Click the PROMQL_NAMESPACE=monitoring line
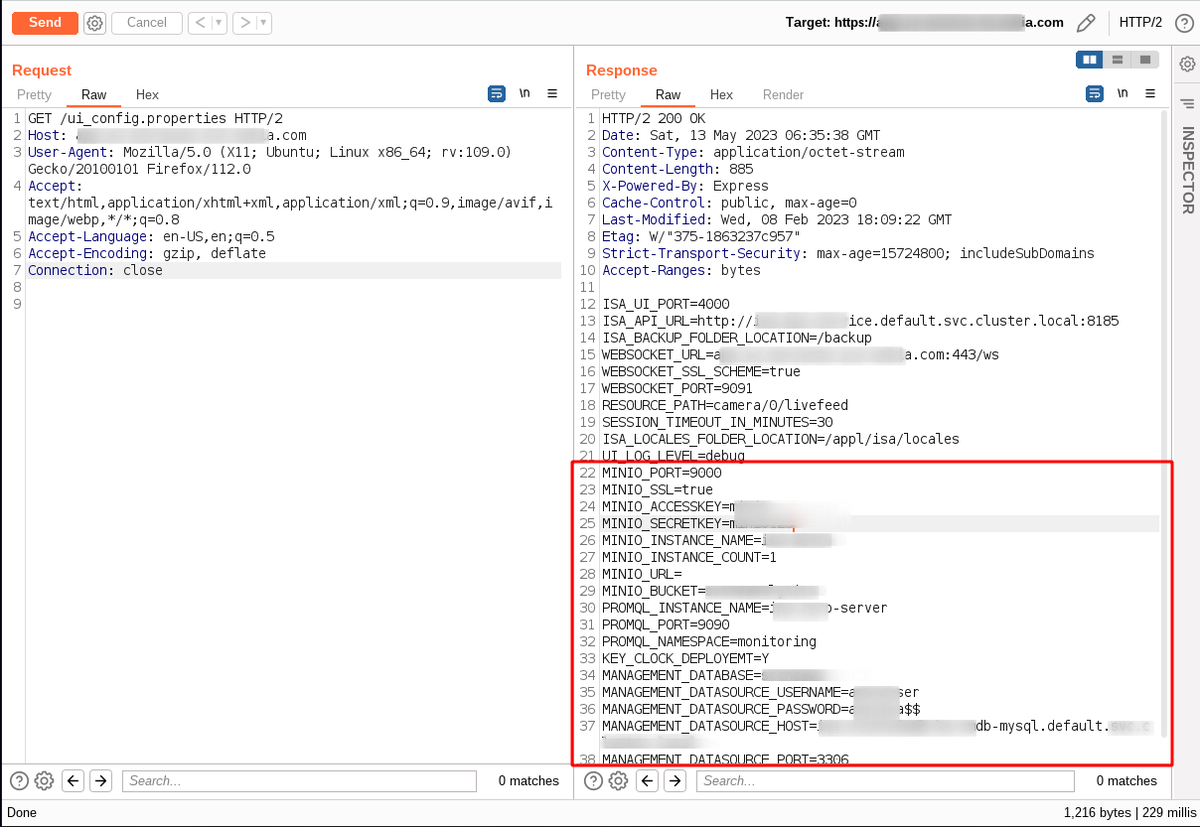This screenshot has width=1200, height=827. (709, 641)
